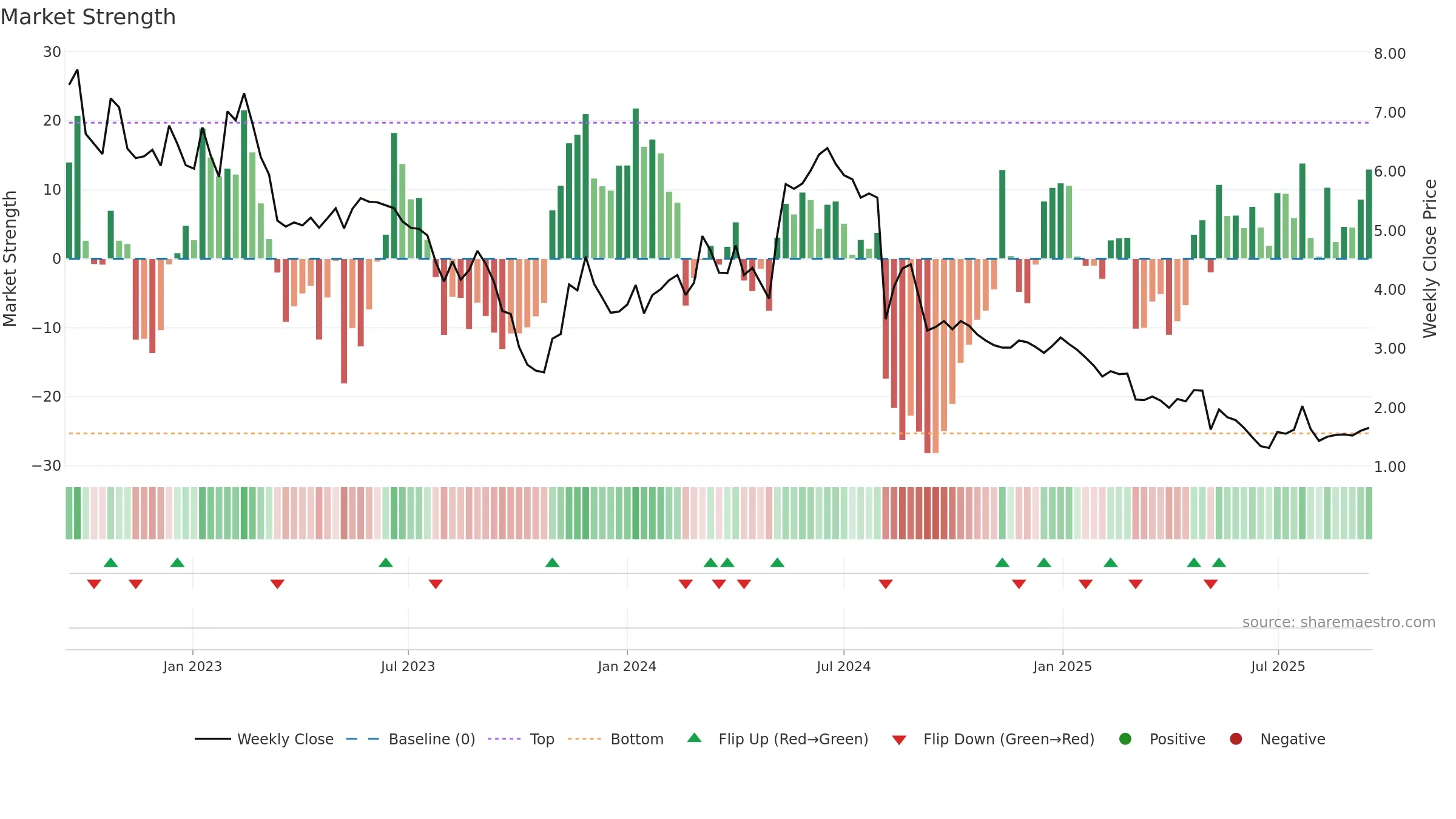This screenshot has width=1456, height=819.
Task: Toggle the Bottom legend line entry
Action: [x=615, y=739]
